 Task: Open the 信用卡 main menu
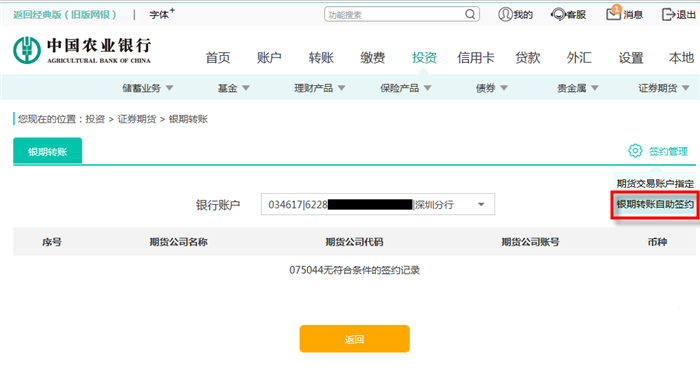(x=476, y=58)
